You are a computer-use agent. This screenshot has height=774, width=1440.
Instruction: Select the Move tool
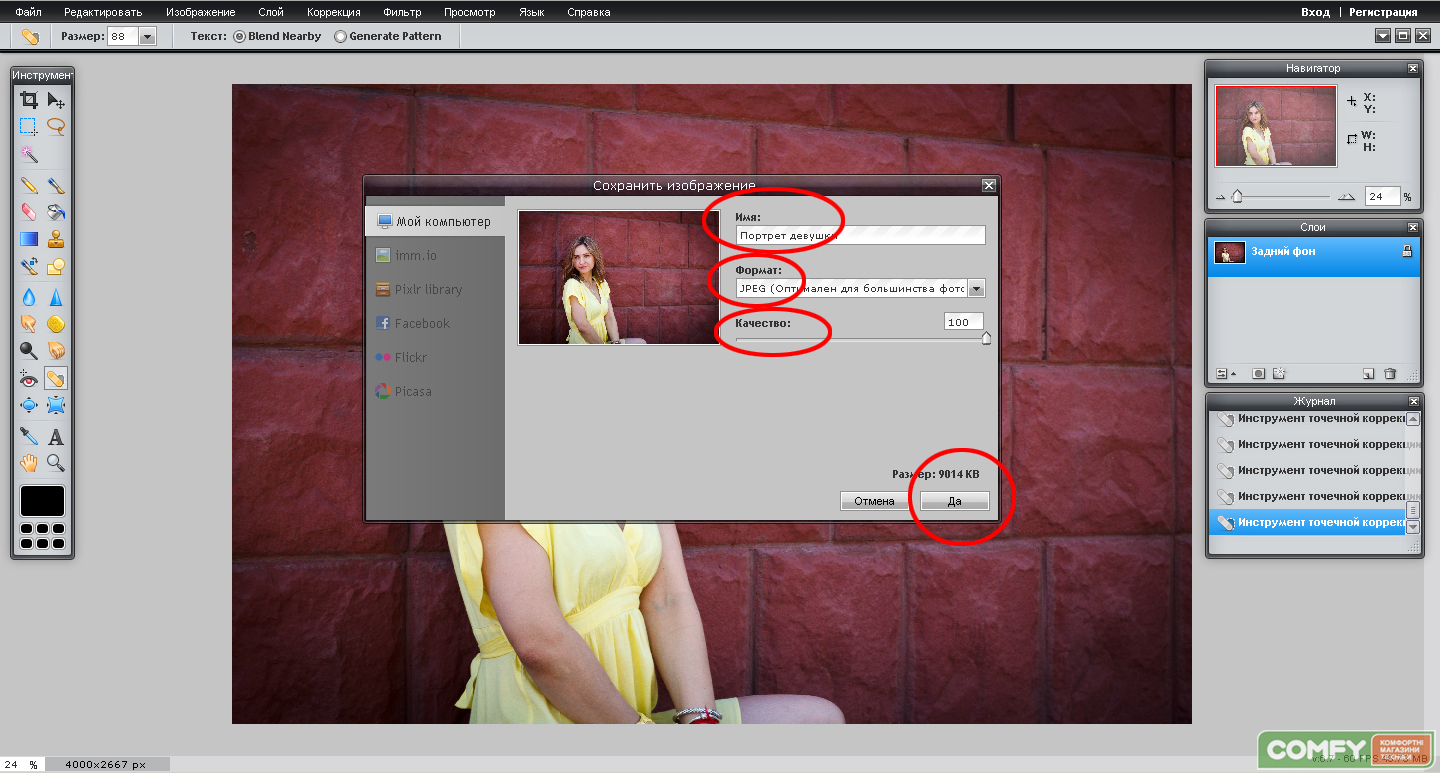pyautogui.click(x=56, y=99)
